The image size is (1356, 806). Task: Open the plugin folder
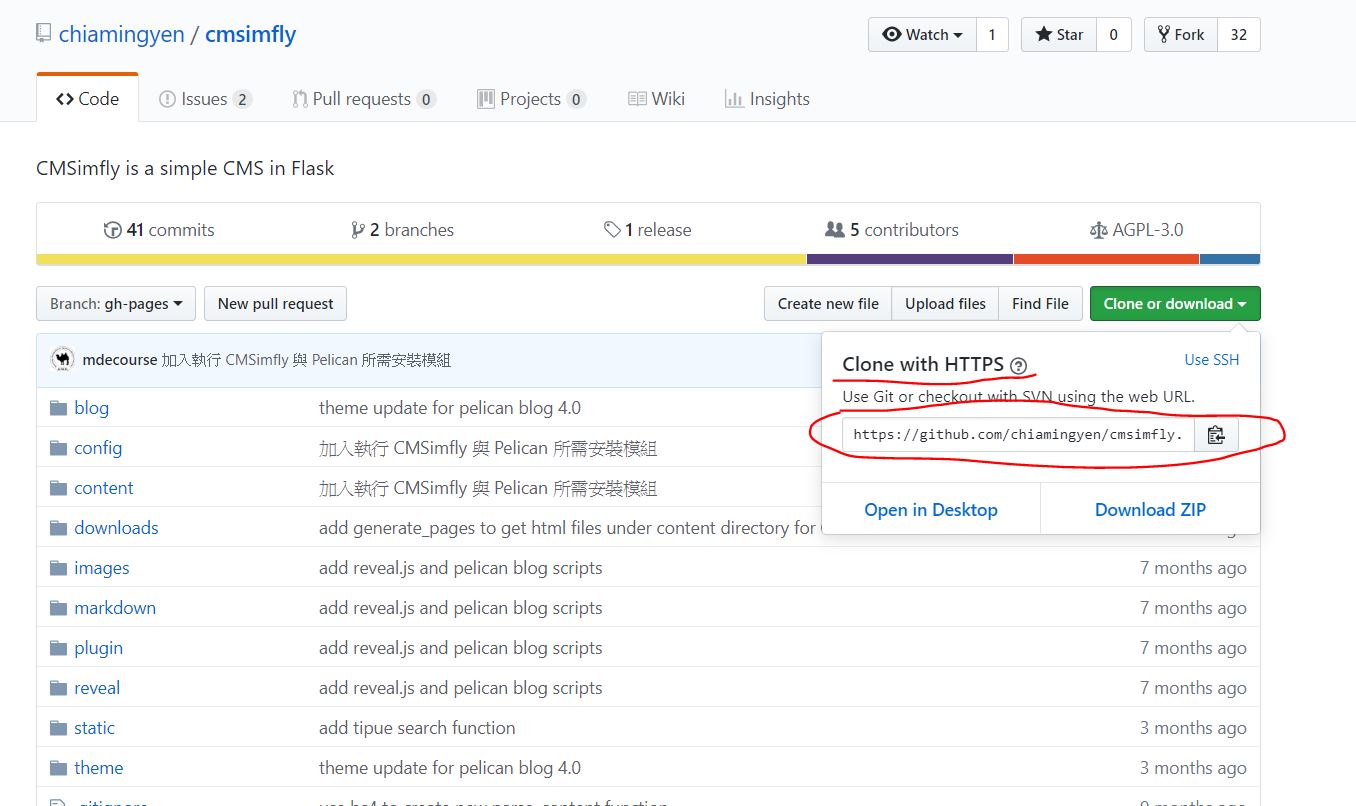tap(98, 648)
